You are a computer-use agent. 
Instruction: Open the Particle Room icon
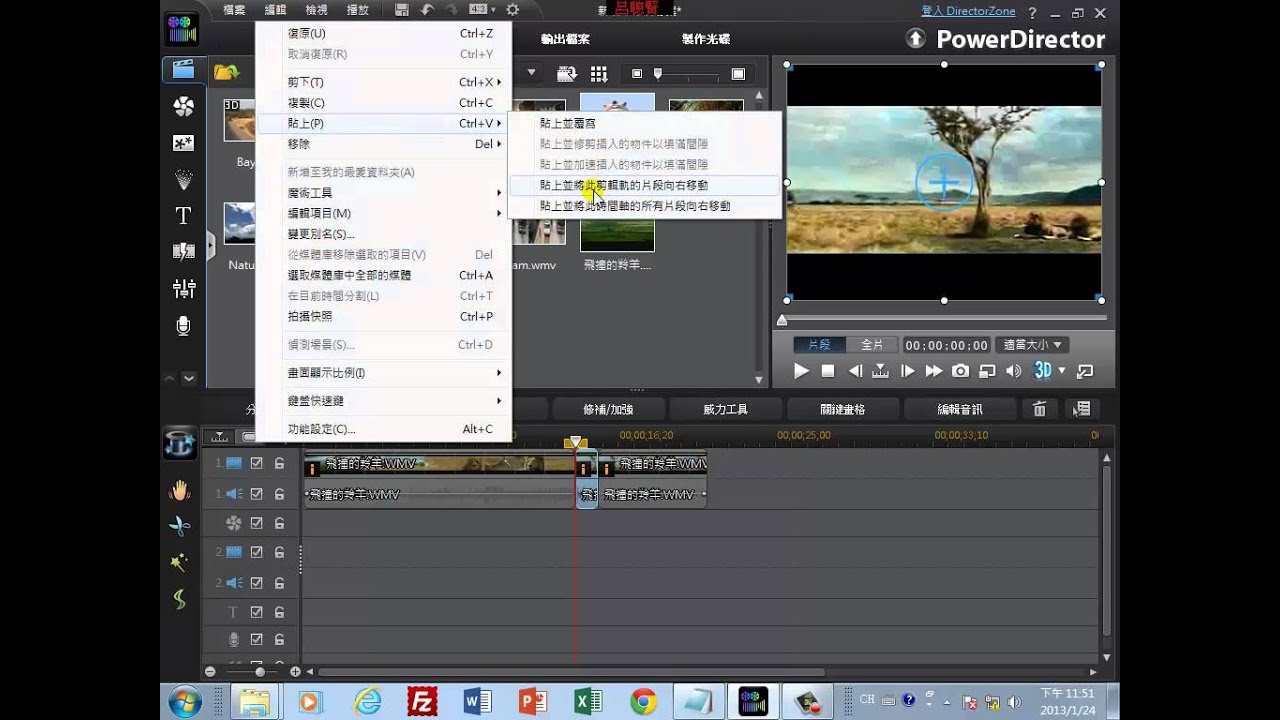pyautogui.click(x=184, y=179)
